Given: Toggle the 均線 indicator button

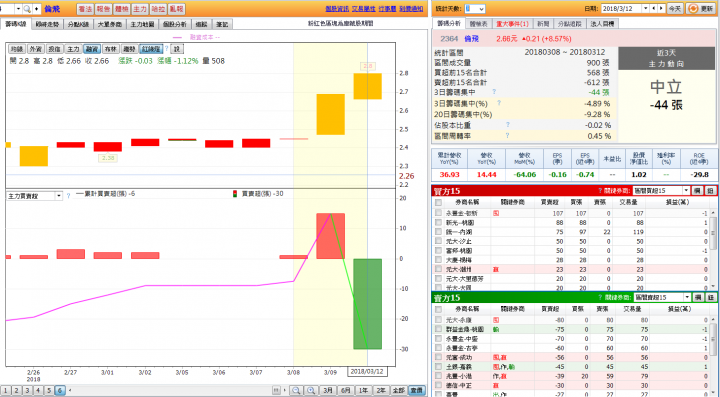Looking at the screenshot, I should tap(17, 49).
